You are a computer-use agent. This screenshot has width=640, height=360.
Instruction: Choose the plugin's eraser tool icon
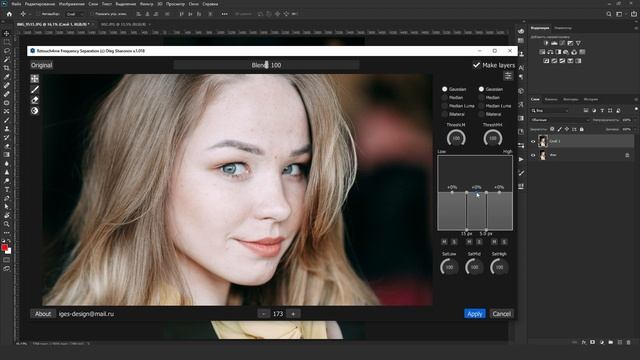coord(35,100)
